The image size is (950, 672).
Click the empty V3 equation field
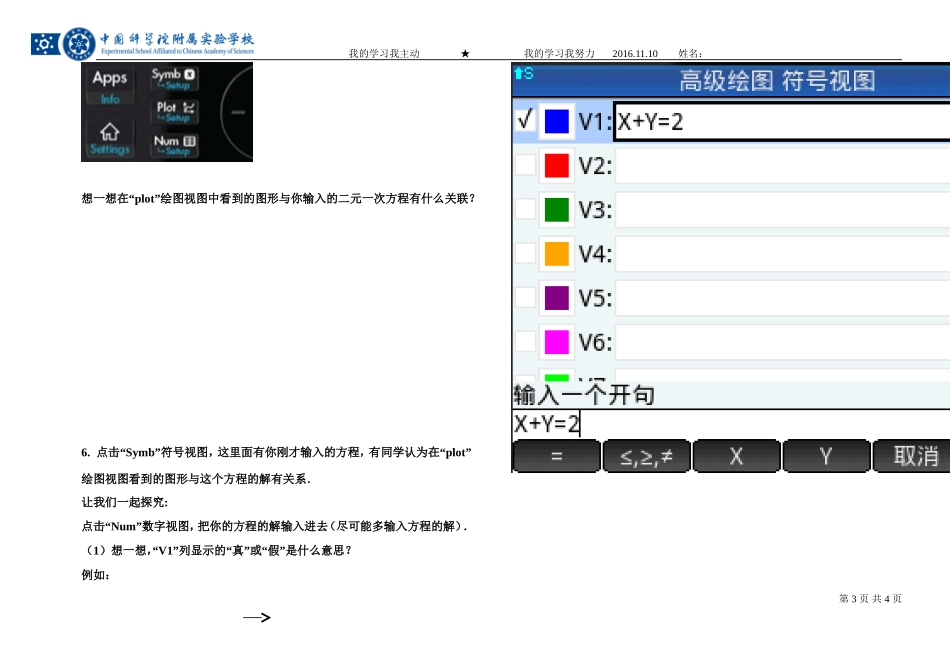pyautogui.click(x=782, y=210)
